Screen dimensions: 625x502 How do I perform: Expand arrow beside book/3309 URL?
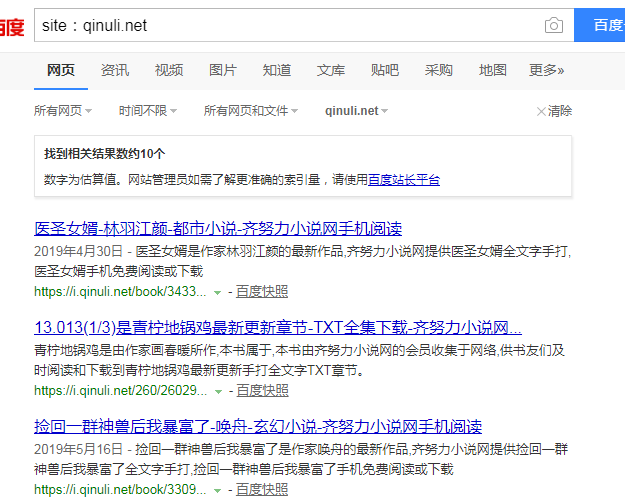217,490
